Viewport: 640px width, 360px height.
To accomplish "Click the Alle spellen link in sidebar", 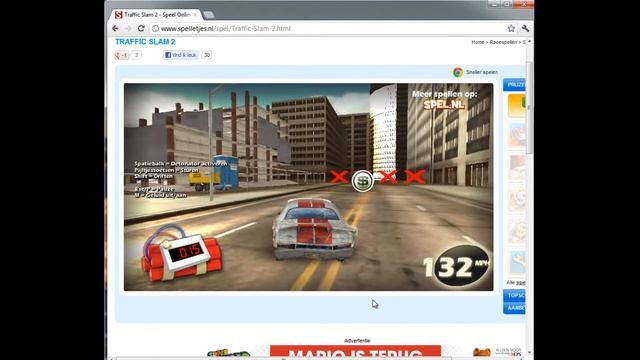I will point(516,282).
